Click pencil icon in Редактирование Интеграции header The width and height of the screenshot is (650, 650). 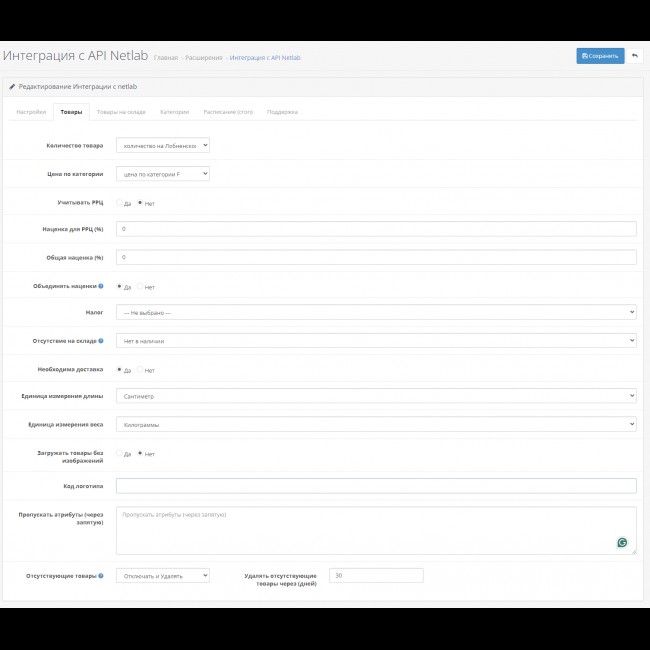(12, 87)
